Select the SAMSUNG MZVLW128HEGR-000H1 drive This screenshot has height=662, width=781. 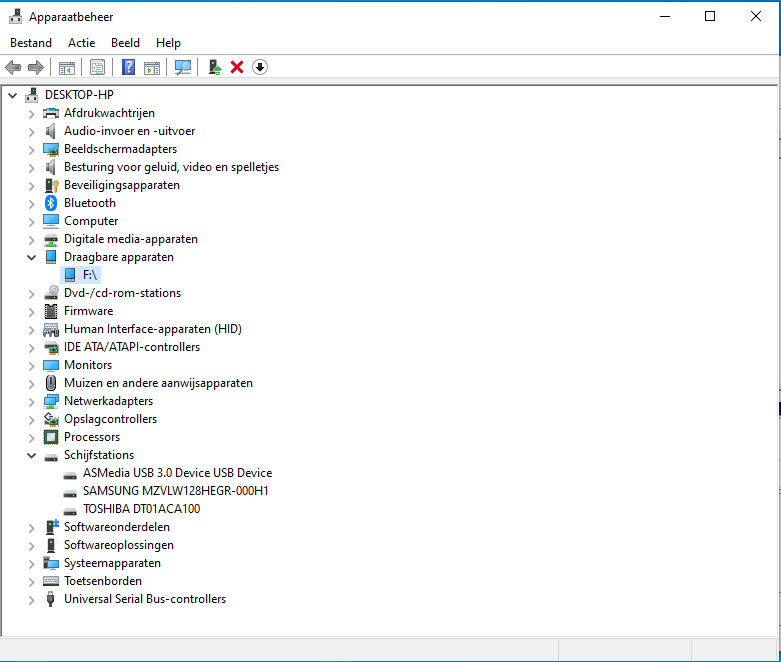pyautogui.click(x=175, y=491)
